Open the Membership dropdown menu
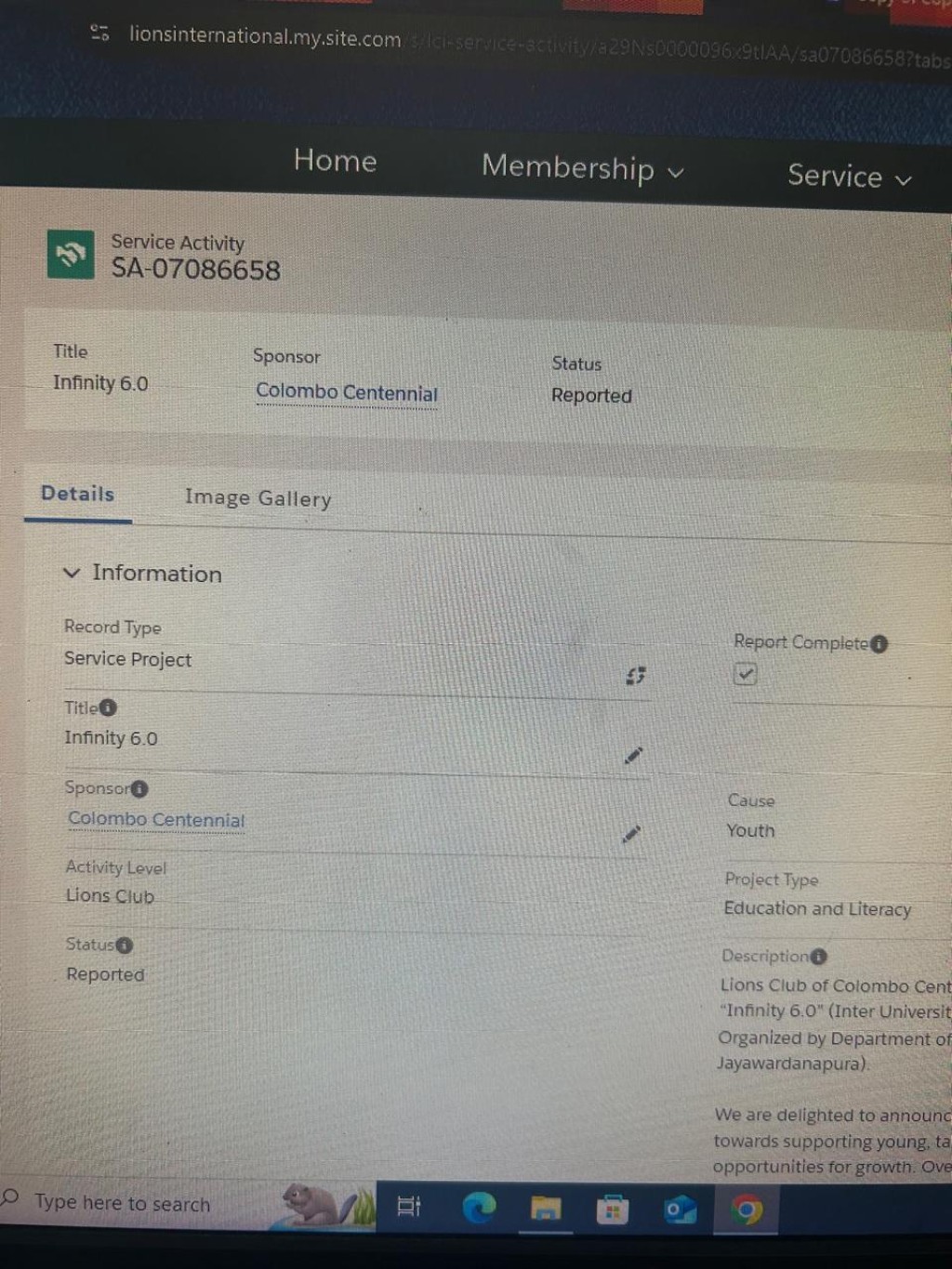This screenshot has width=952, height=1269. [x=583, y=168]
